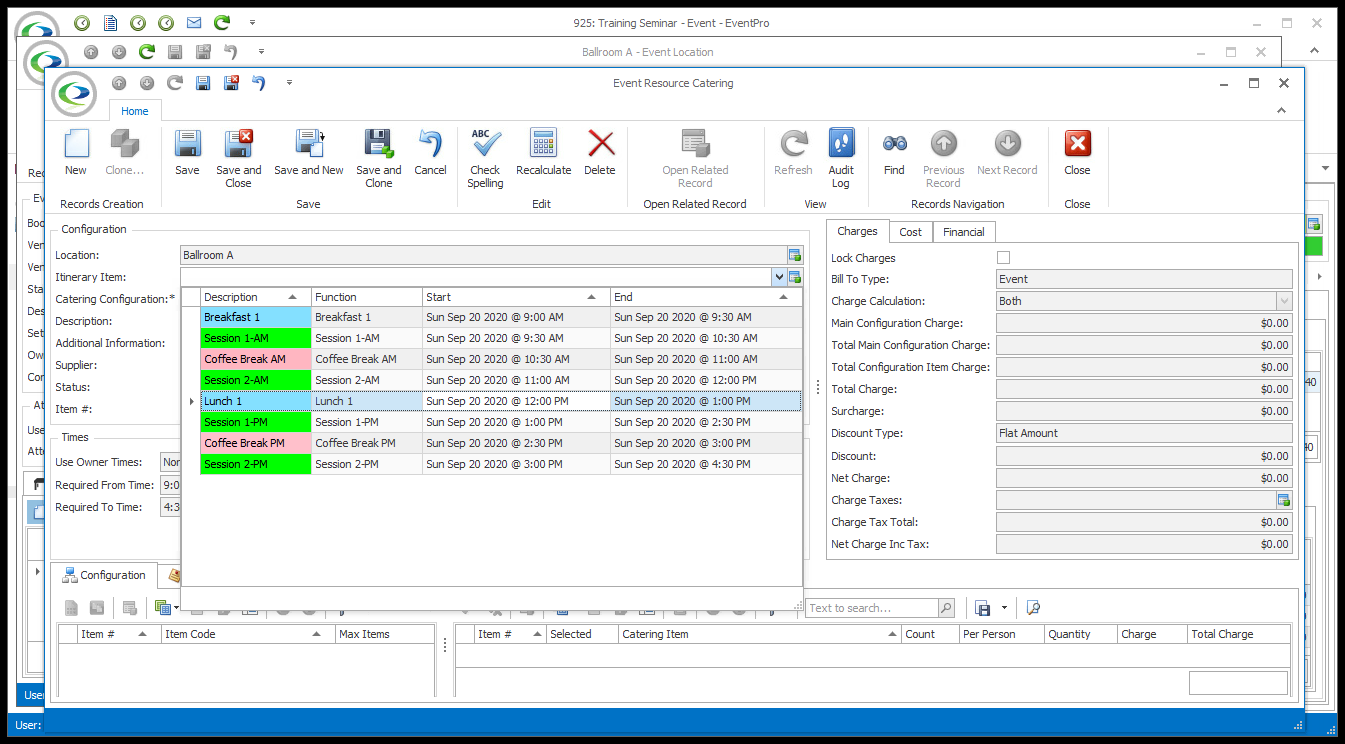Viewport: 1345px width, 744px height.
Task: Select the Cost tab
Action: coord(910,231)
